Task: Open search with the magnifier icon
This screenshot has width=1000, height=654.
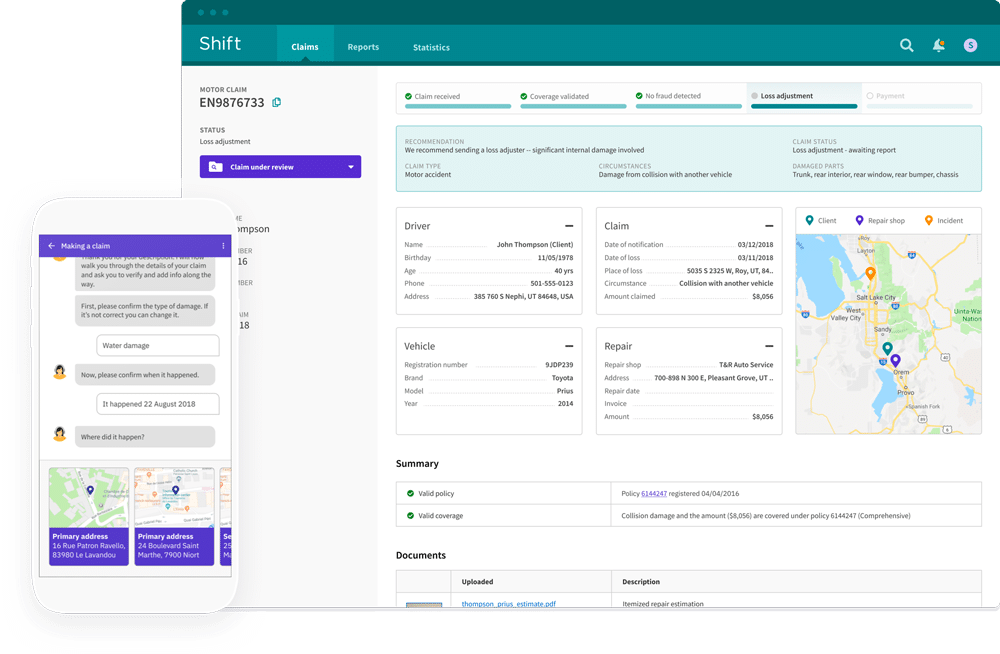Action: 906,45
